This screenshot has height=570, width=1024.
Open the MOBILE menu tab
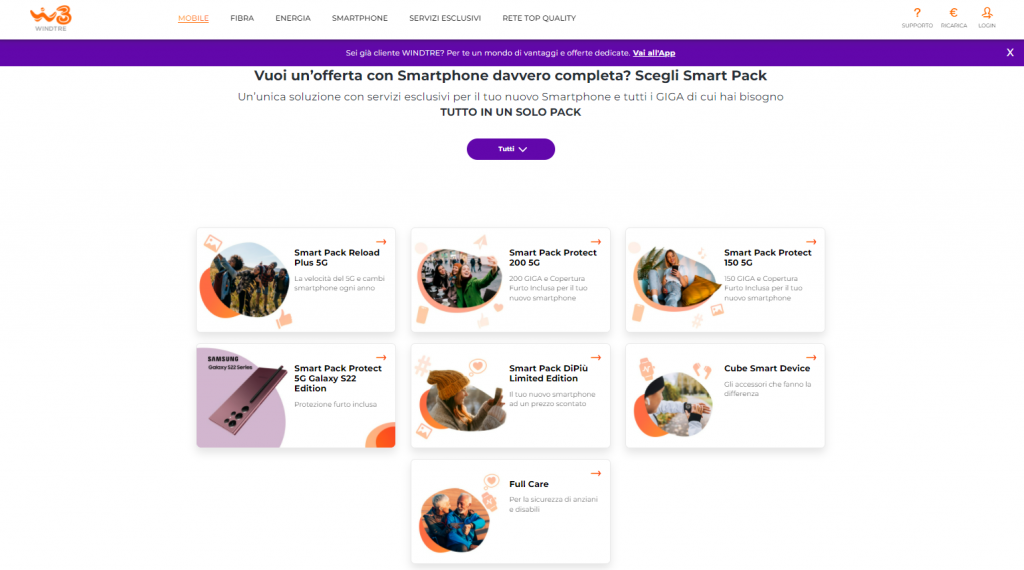pos(193,18)
